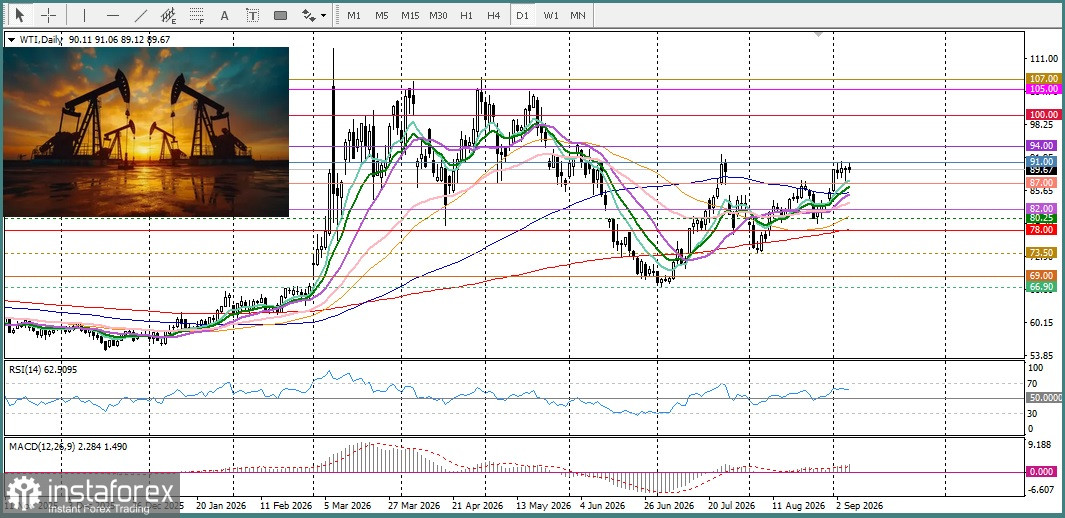Pick the equidistant channel tool

pyautogui.click(x=168, y=15)
